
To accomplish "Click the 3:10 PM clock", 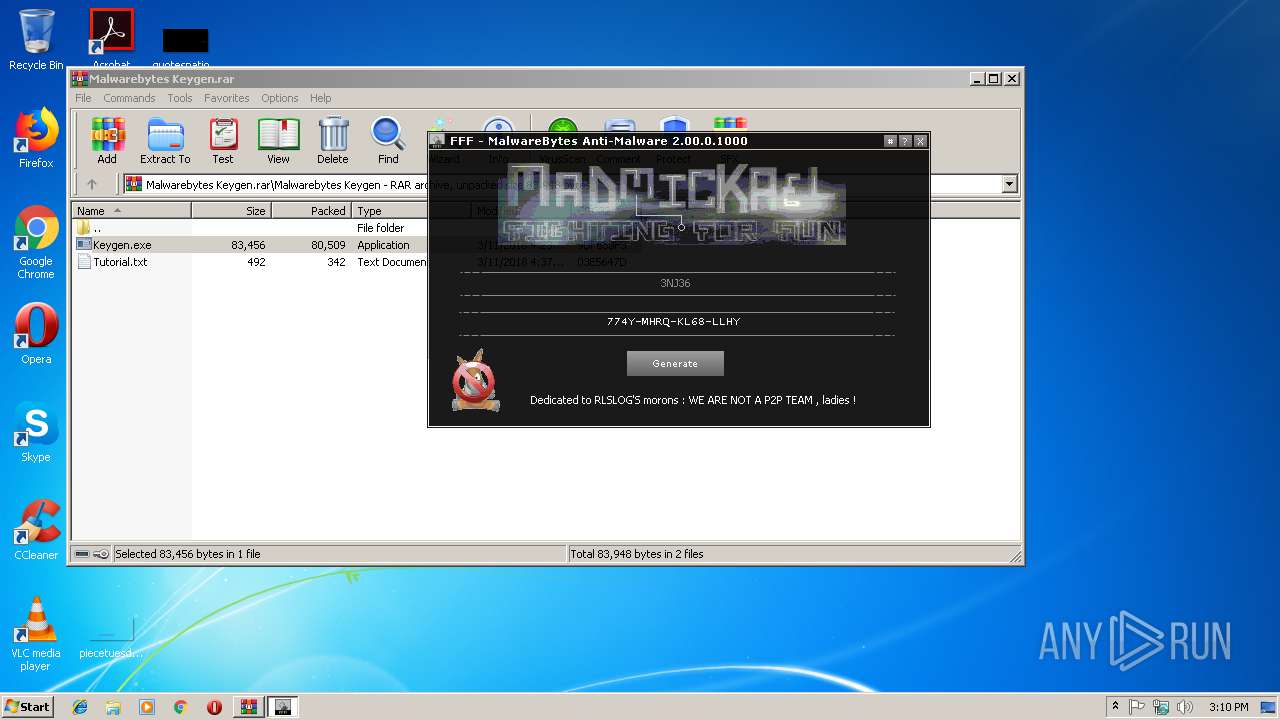I will click(1228, 707).
